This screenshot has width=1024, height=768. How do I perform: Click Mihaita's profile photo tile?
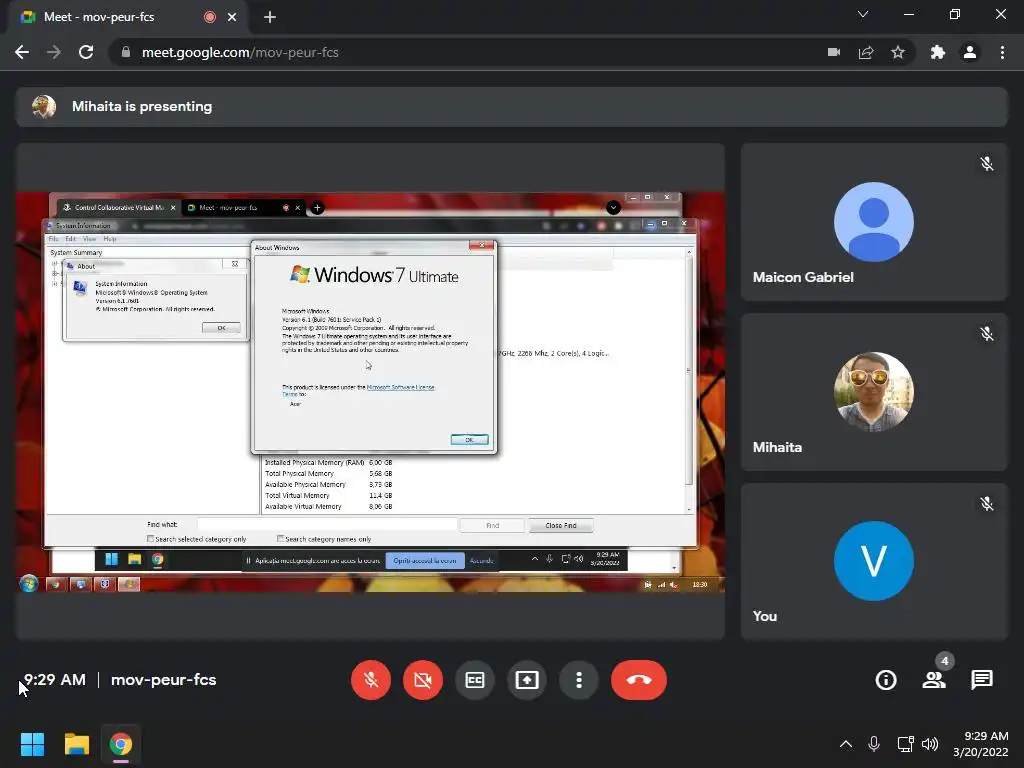point(874,392)
